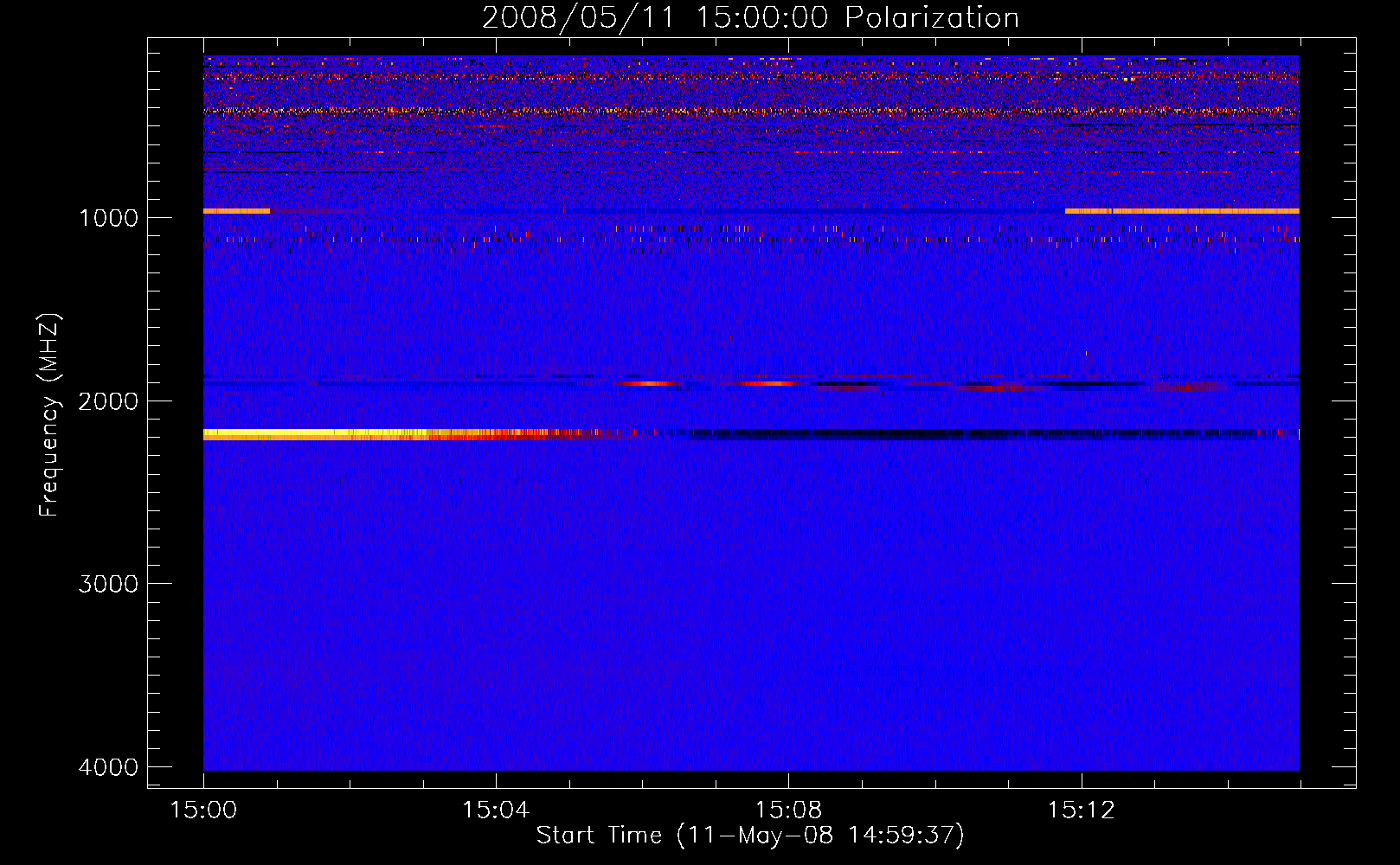Click the 15:04 time tick label
This screenshot has height=865, width=1400.
click(496, 811)
